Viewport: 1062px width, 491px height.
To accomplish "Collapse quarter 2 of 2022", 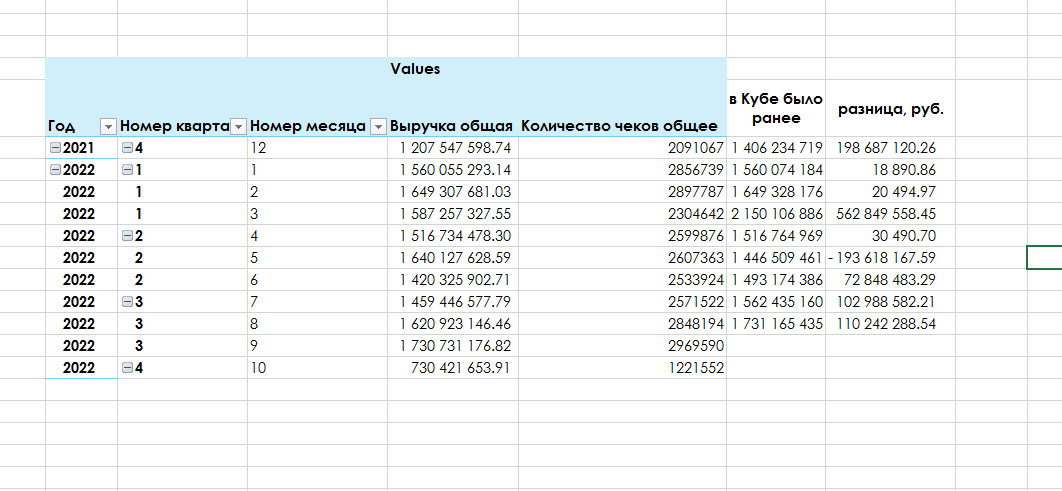I will (127, 236).
